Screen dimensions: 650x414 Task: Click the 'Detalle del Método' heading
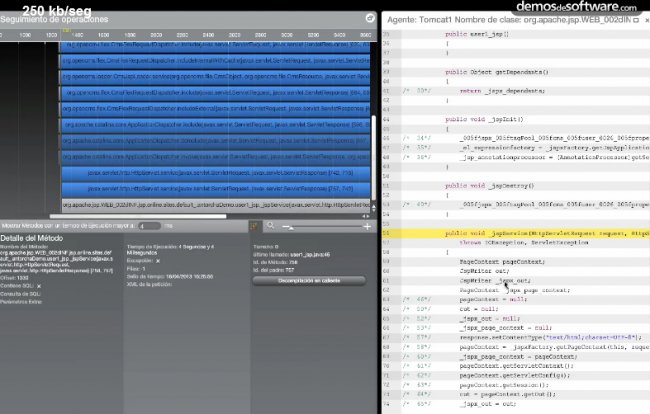32,238
